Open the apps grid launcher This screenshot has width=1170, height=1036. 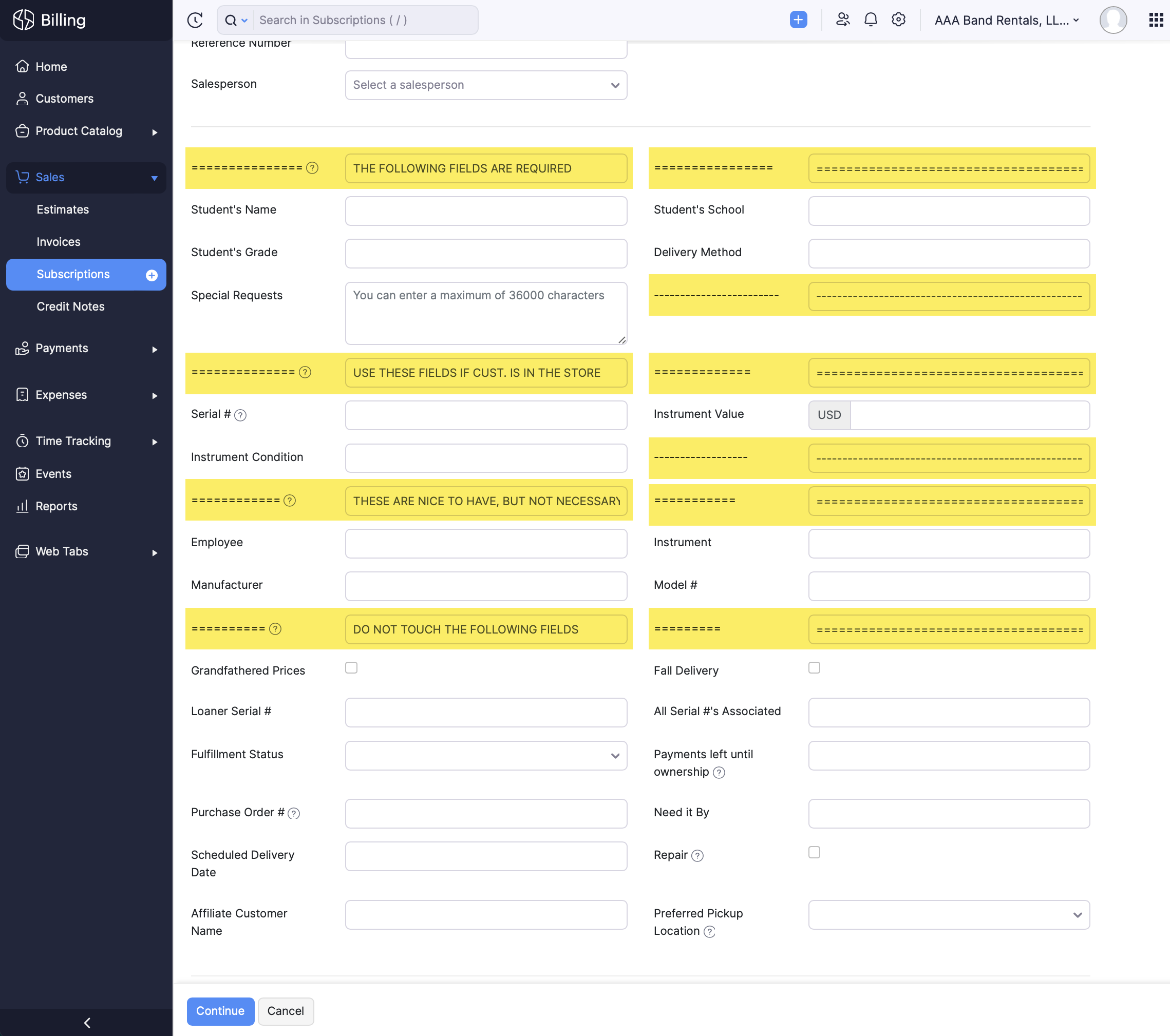click(x=1156, y=20)
